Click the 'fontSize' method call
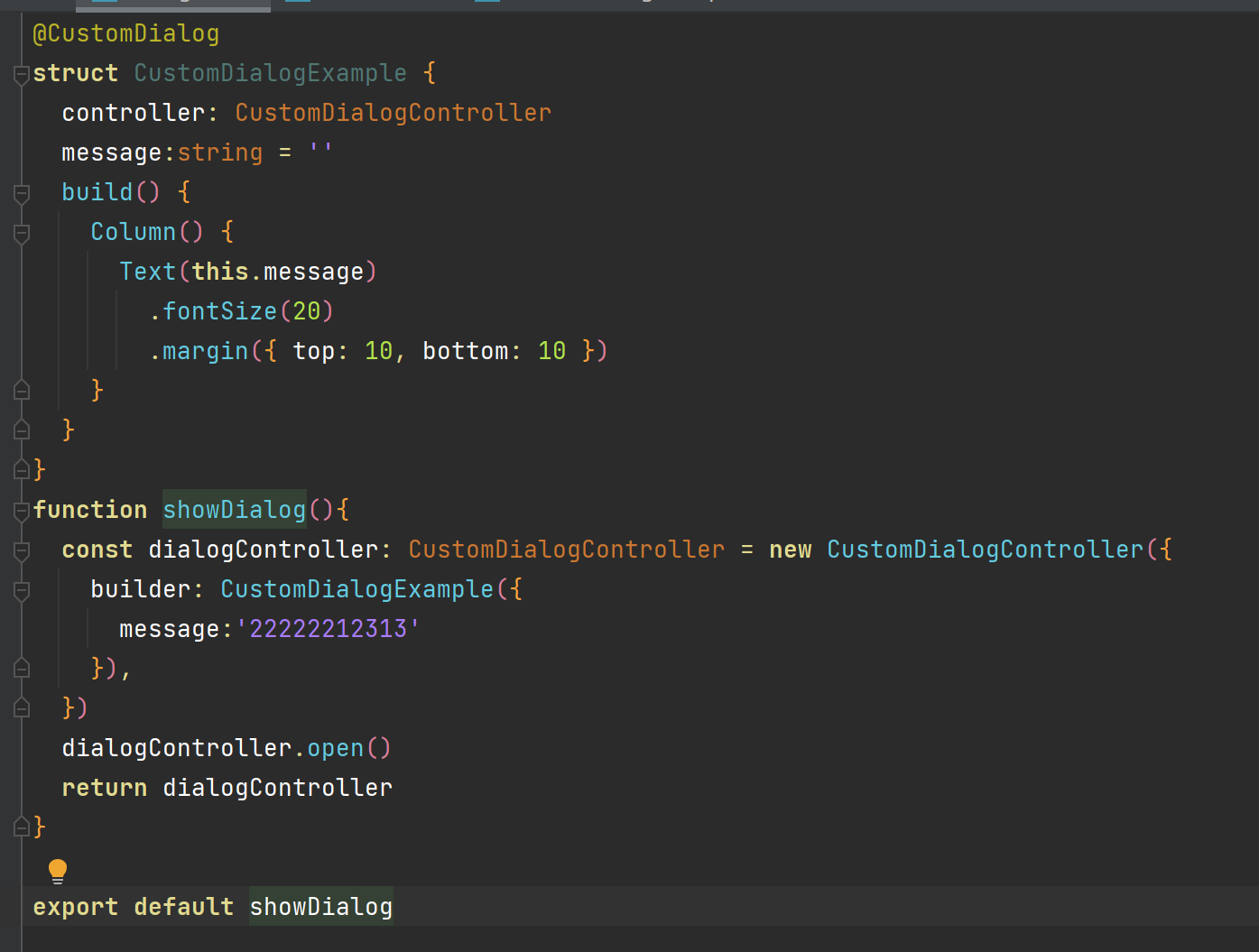 [x=220, y=311]
